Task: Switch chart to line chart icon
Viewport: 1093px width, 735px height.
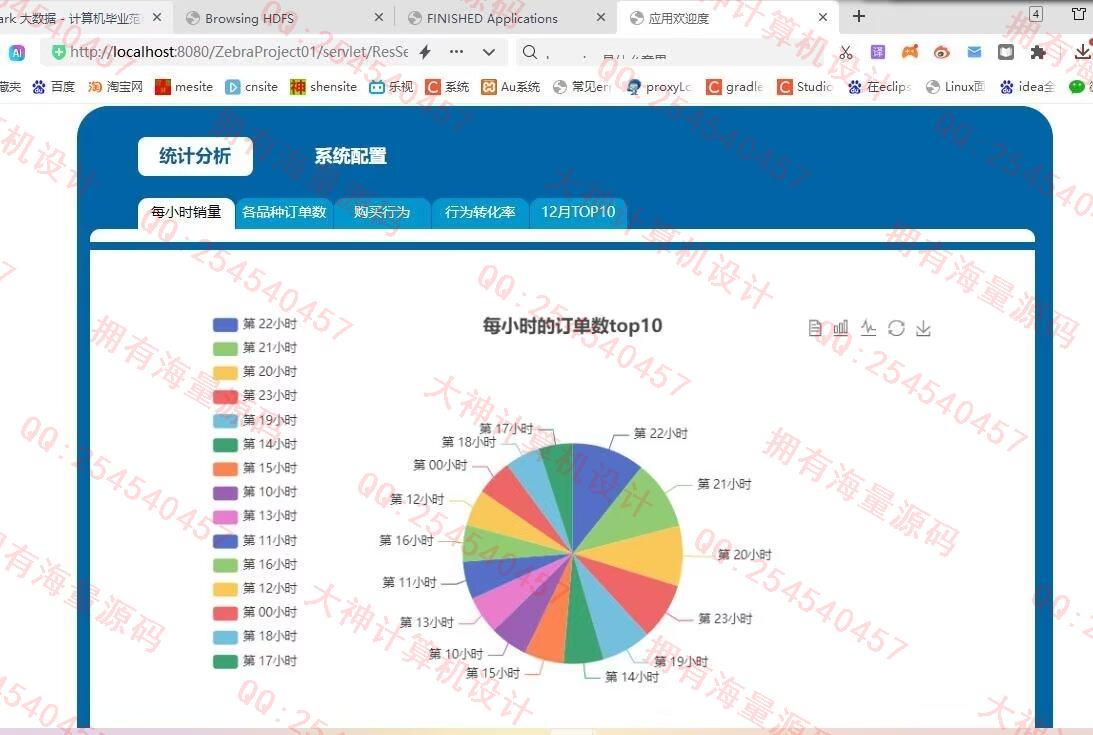Action: click(869, 328)
